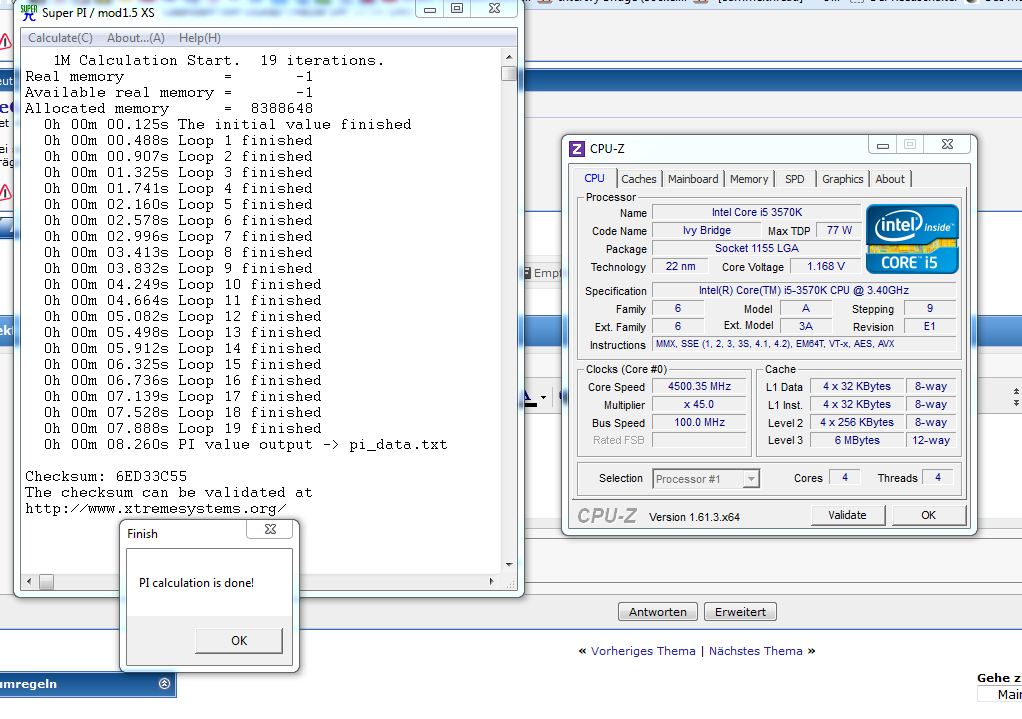Click the Loop 19 finished line
Screen dimensions: 1022x719
pyautogui.click(x=182, y=428)
